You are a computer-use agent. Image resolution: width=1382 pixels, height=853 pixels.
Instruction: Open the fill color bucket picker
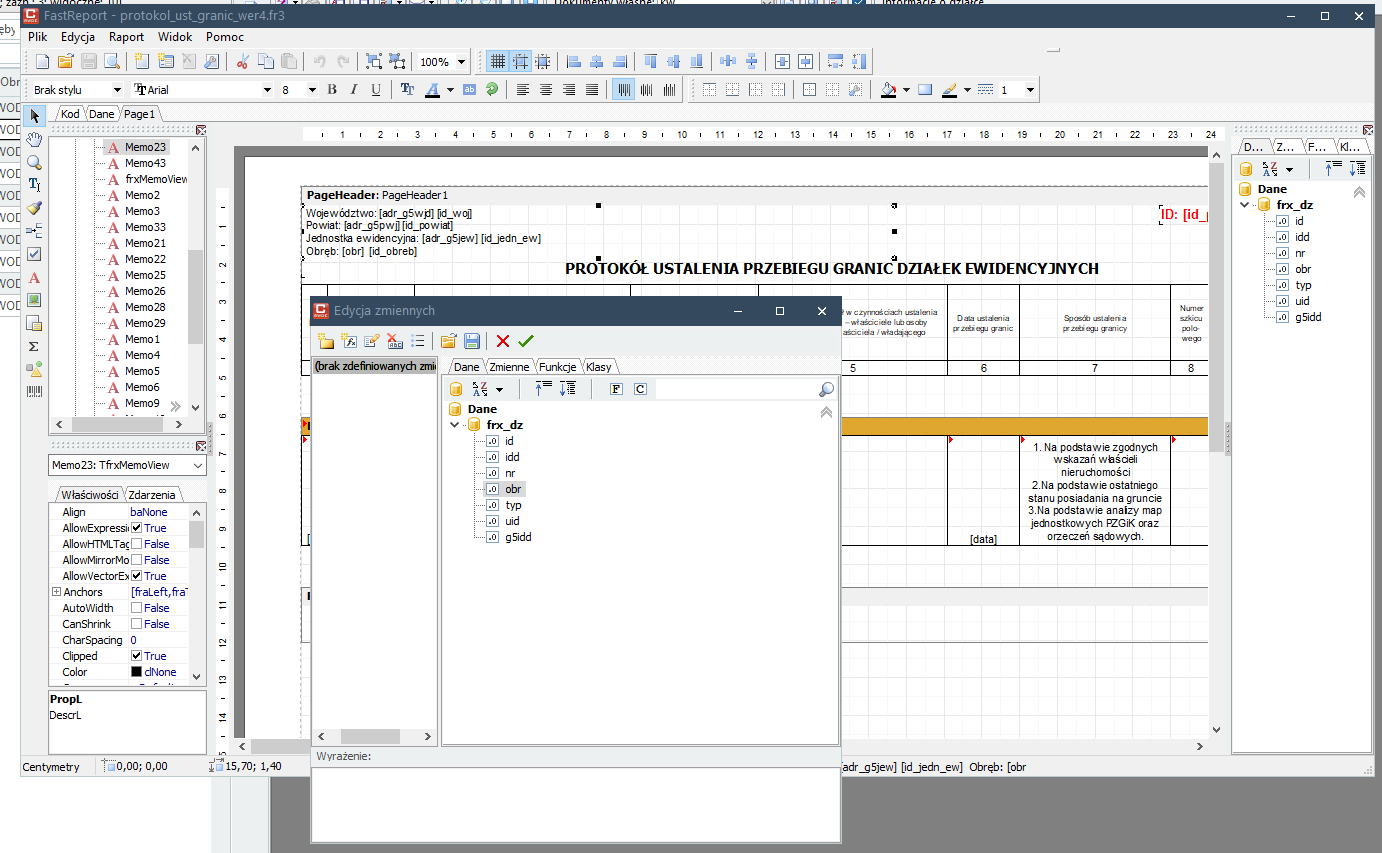888,90
